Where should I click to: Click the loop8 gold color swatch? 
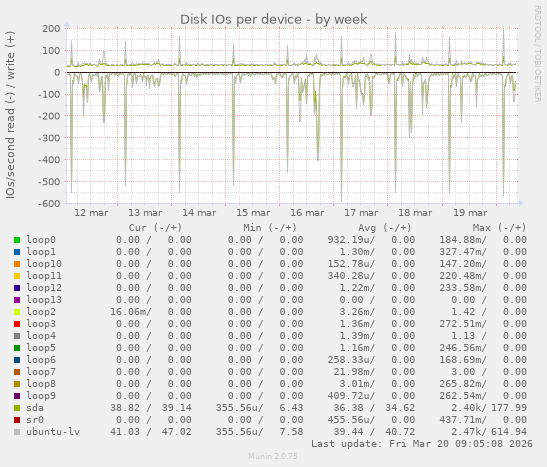tap(17, 384)
